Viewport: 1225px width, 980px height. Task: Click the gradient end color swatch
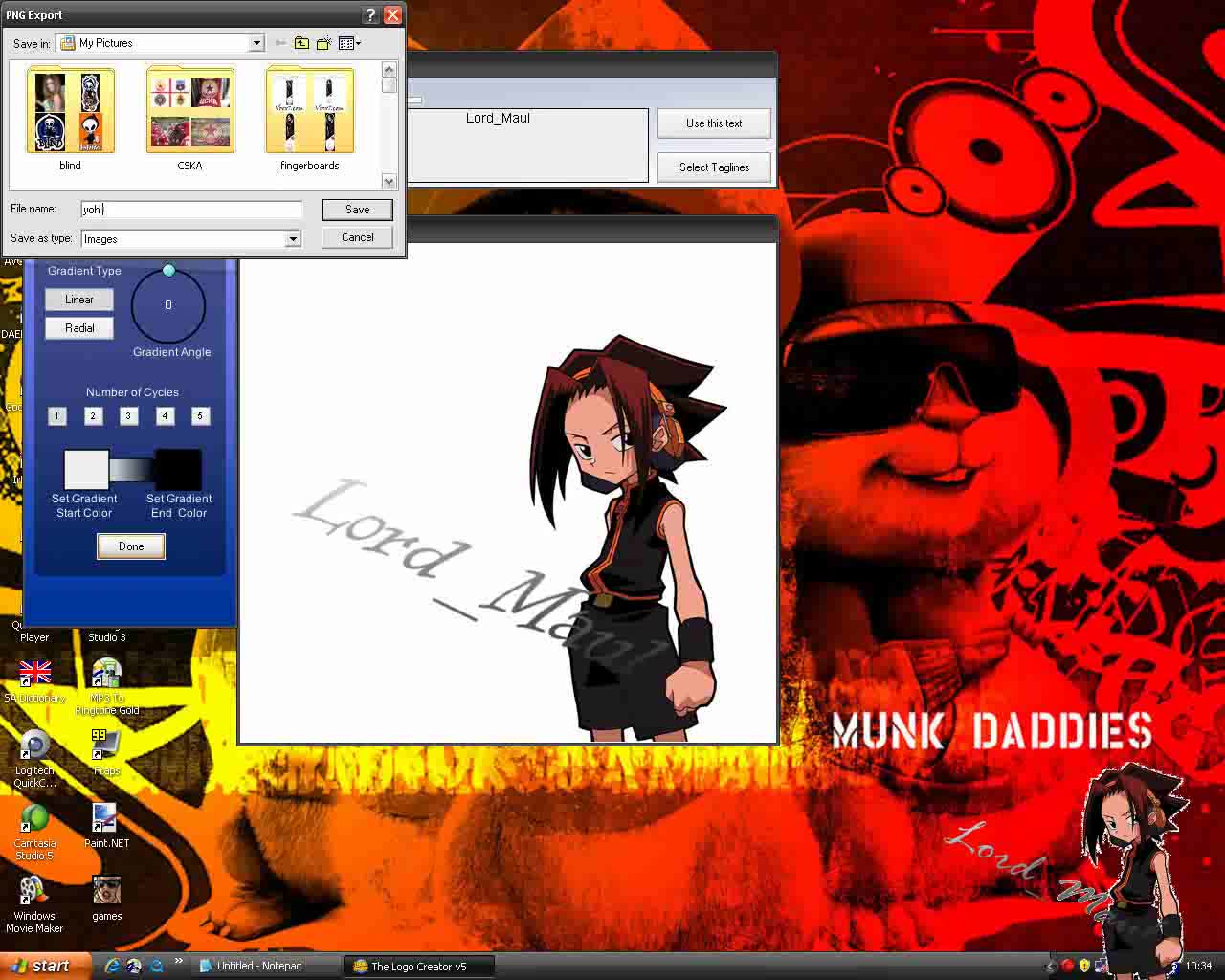178,470
